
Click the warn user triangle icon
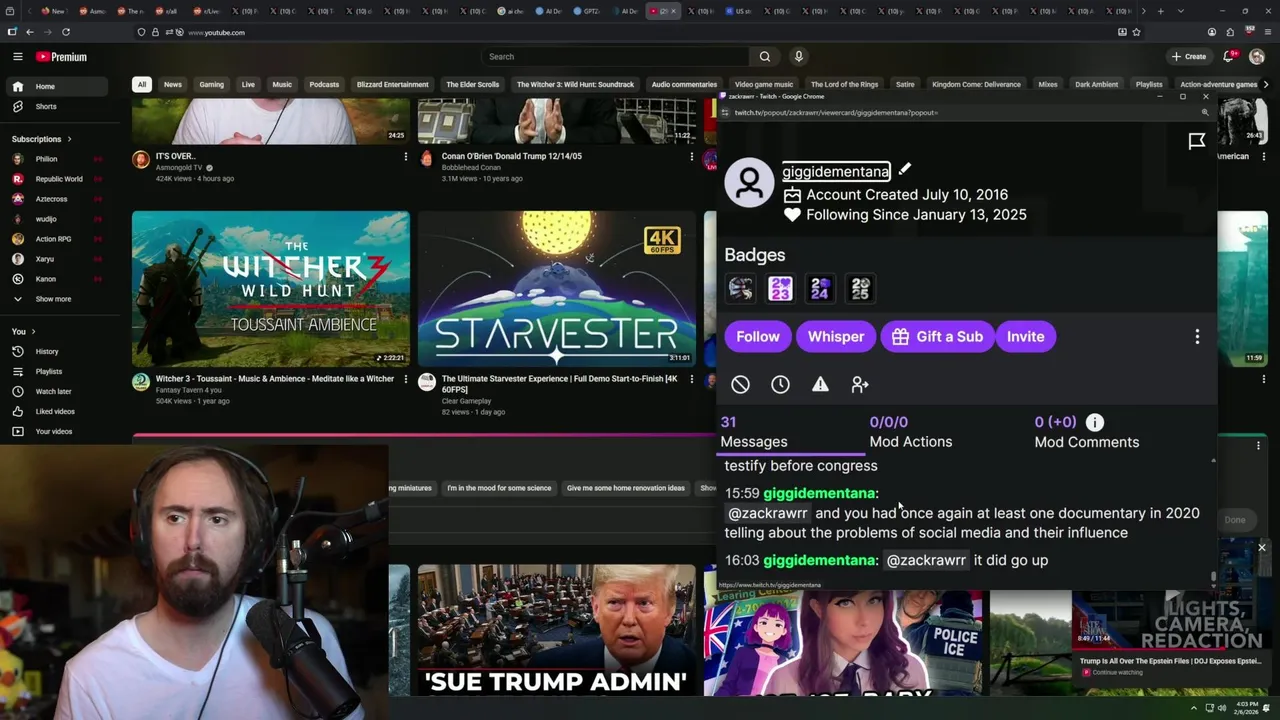point(820,385)
